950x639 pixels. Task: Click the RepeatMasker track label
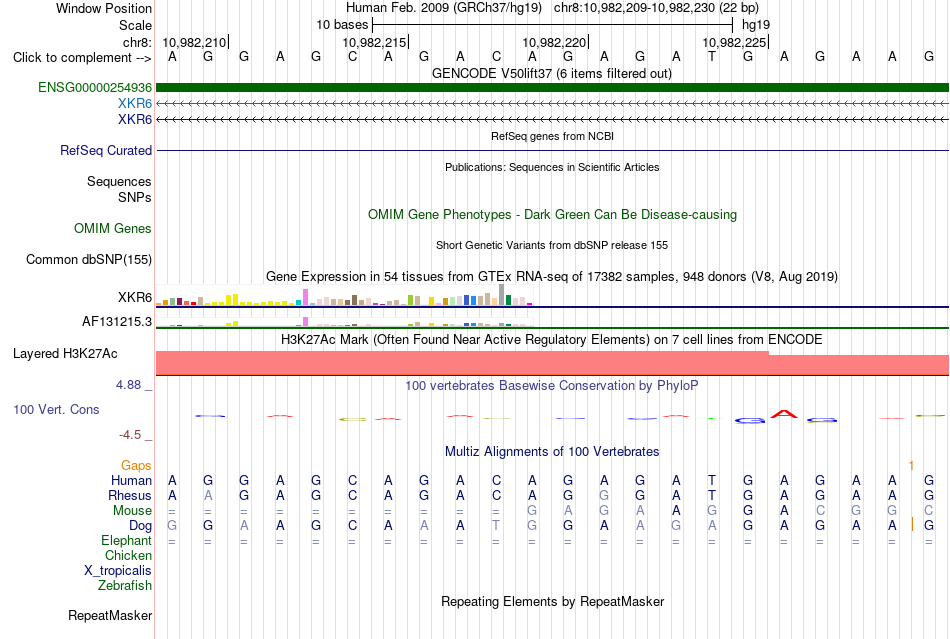pyautogui.click(x=110, y=615)
